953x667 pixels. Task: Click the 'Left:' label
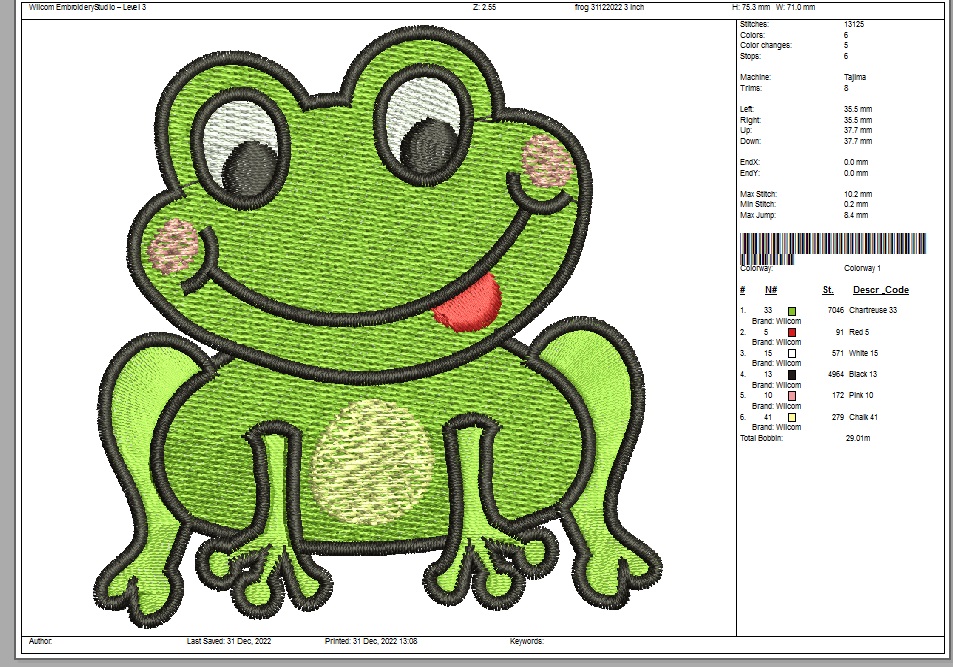pyautogui.click(x=747, y=109)
